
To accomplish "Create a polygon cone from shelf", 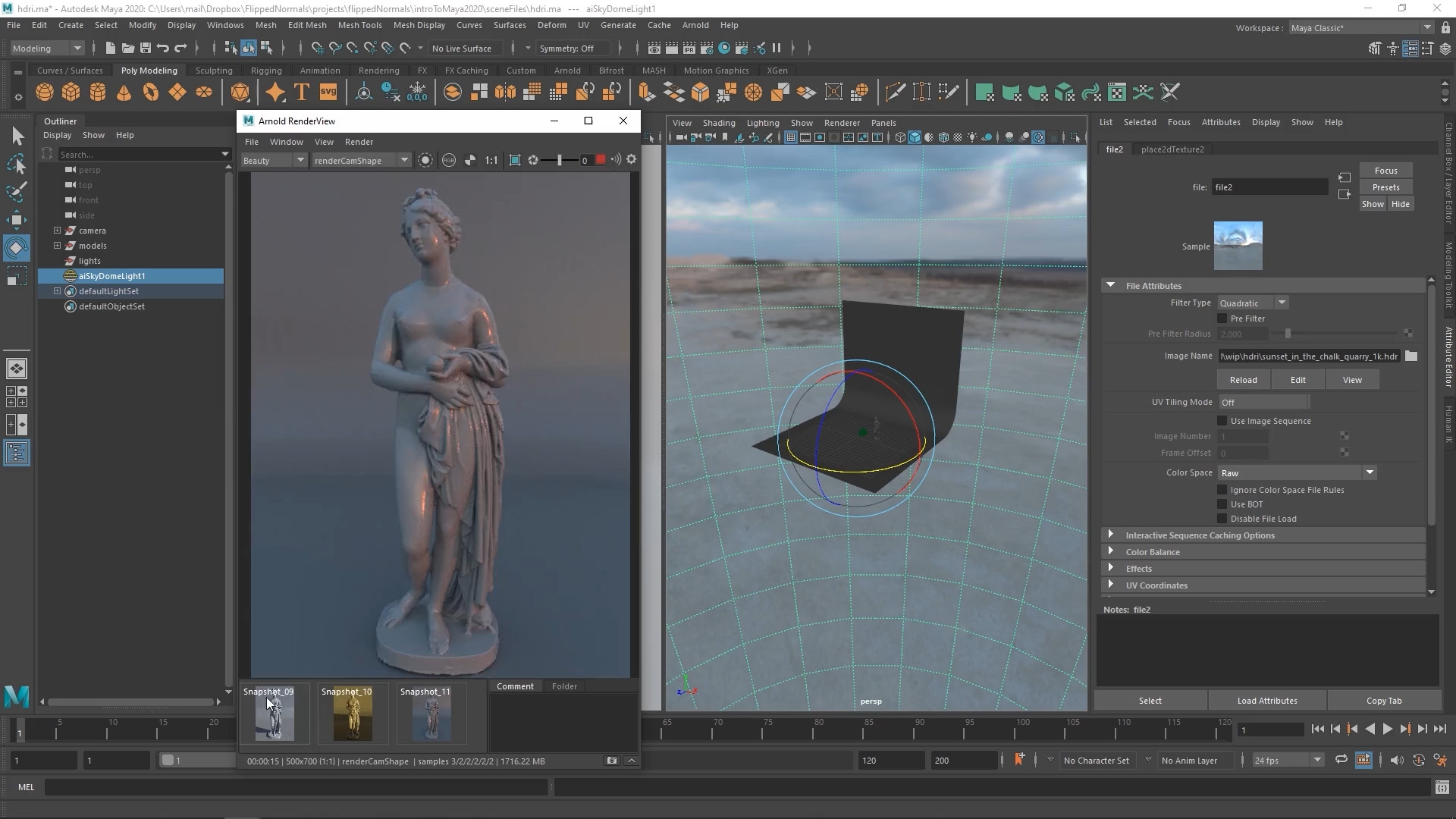I will (124, 93).
